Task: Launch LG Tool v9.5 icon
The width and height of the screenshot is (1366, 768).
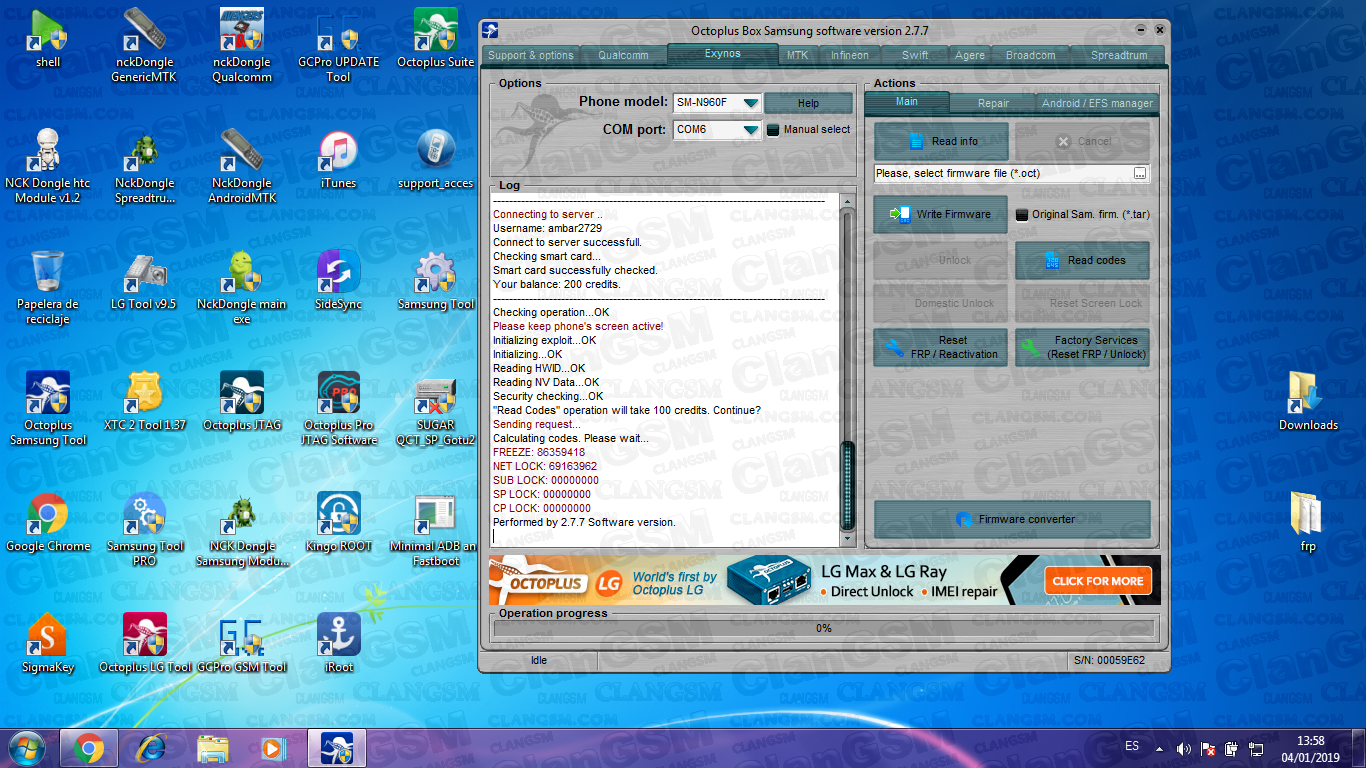Action: pyautogui.click(x=143, y=281)
